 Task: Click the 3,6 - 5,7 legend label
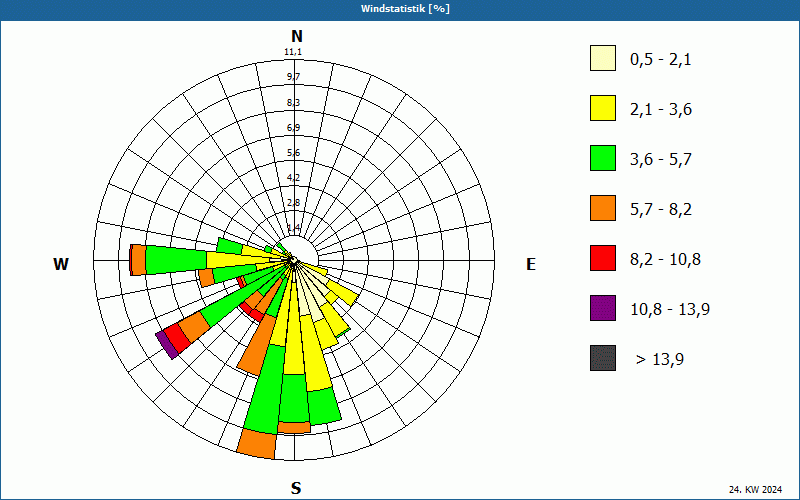pos(661,160)
